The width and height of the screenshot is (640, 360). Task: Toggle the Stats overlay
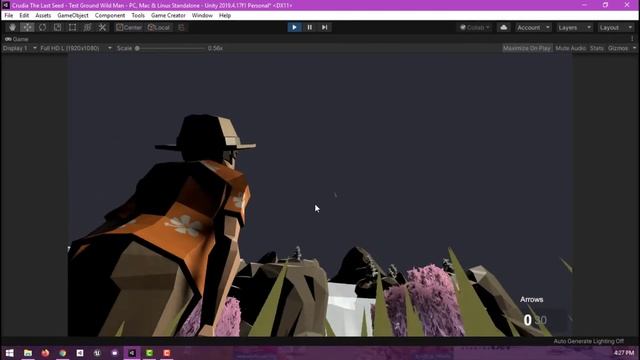tap(596, 48)
